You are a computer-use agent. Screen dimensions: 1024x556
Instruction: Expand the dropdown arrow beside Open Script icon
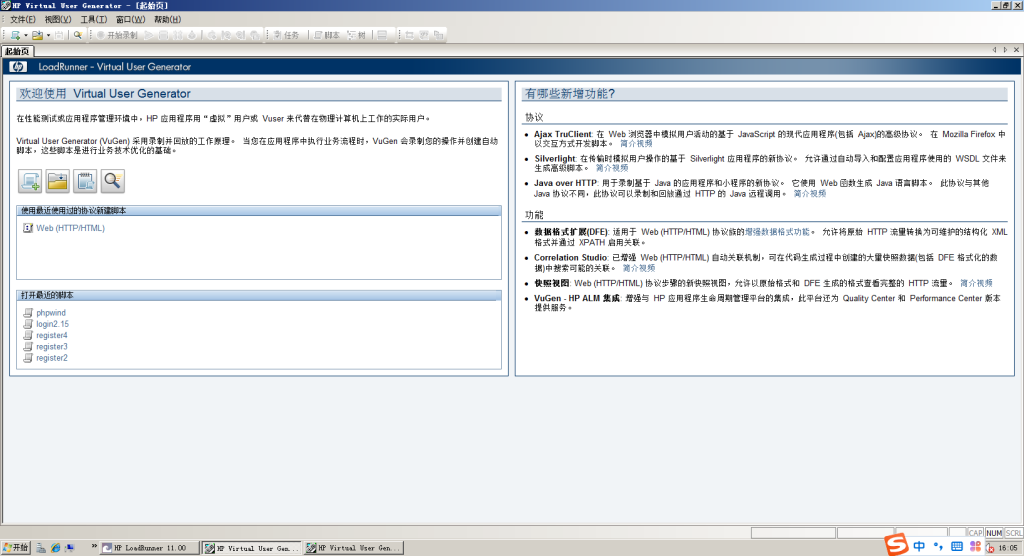48,35
